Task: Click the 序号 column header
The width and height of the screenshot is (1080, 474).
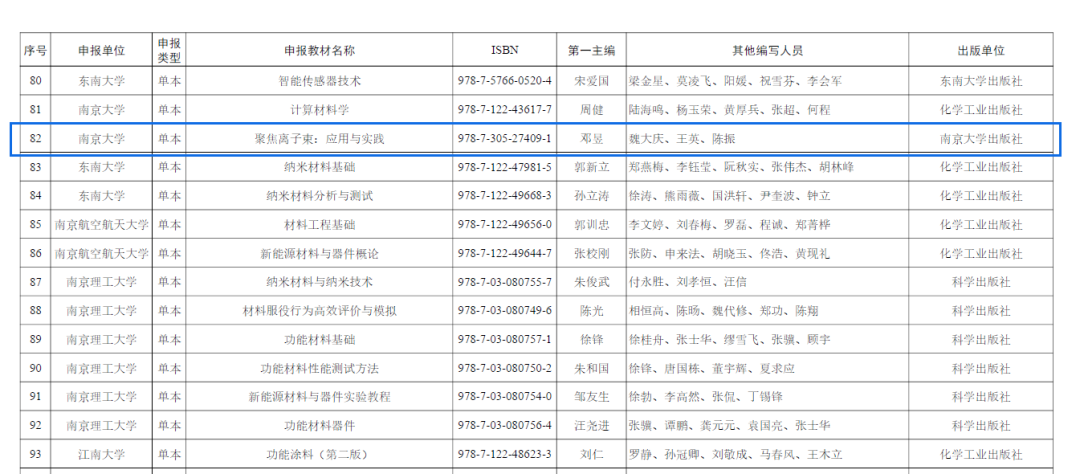Action: click(35, 51)
